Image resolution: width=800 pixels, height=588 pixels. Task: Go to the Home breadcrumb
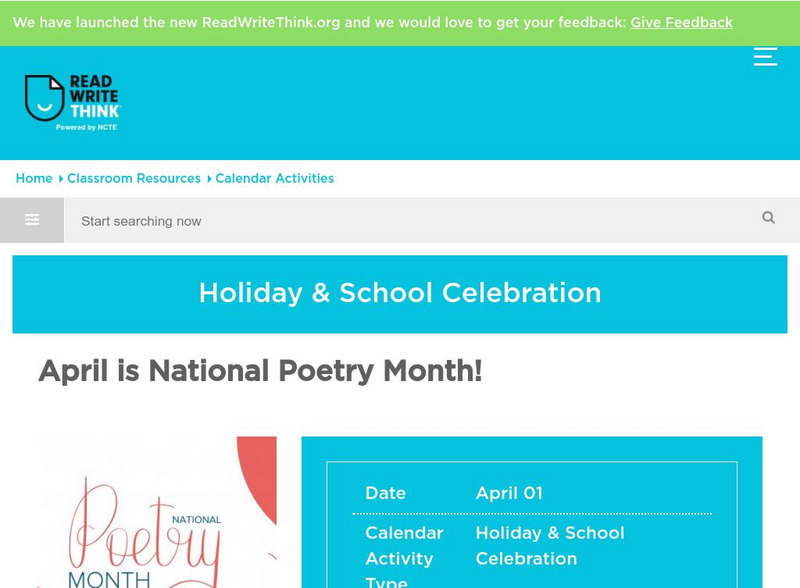(x=34, y=178)
